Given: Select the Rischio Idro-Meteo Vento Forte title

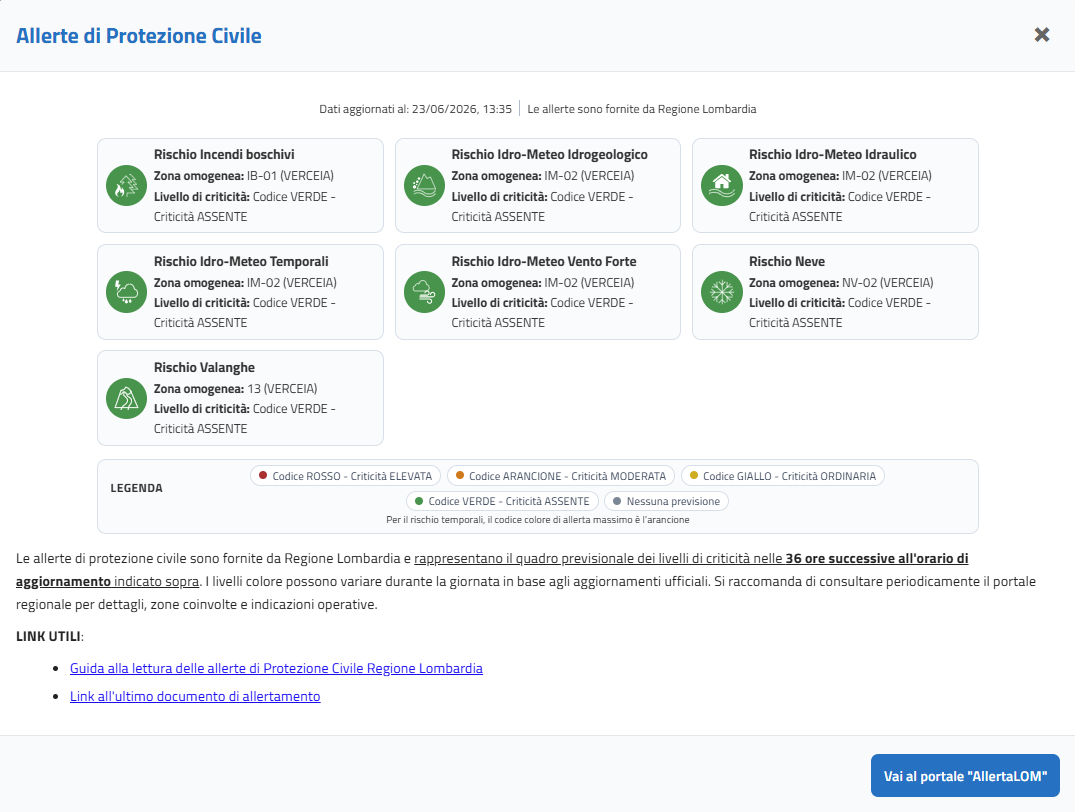Looking at the screenshot, I should coord(544,261).
